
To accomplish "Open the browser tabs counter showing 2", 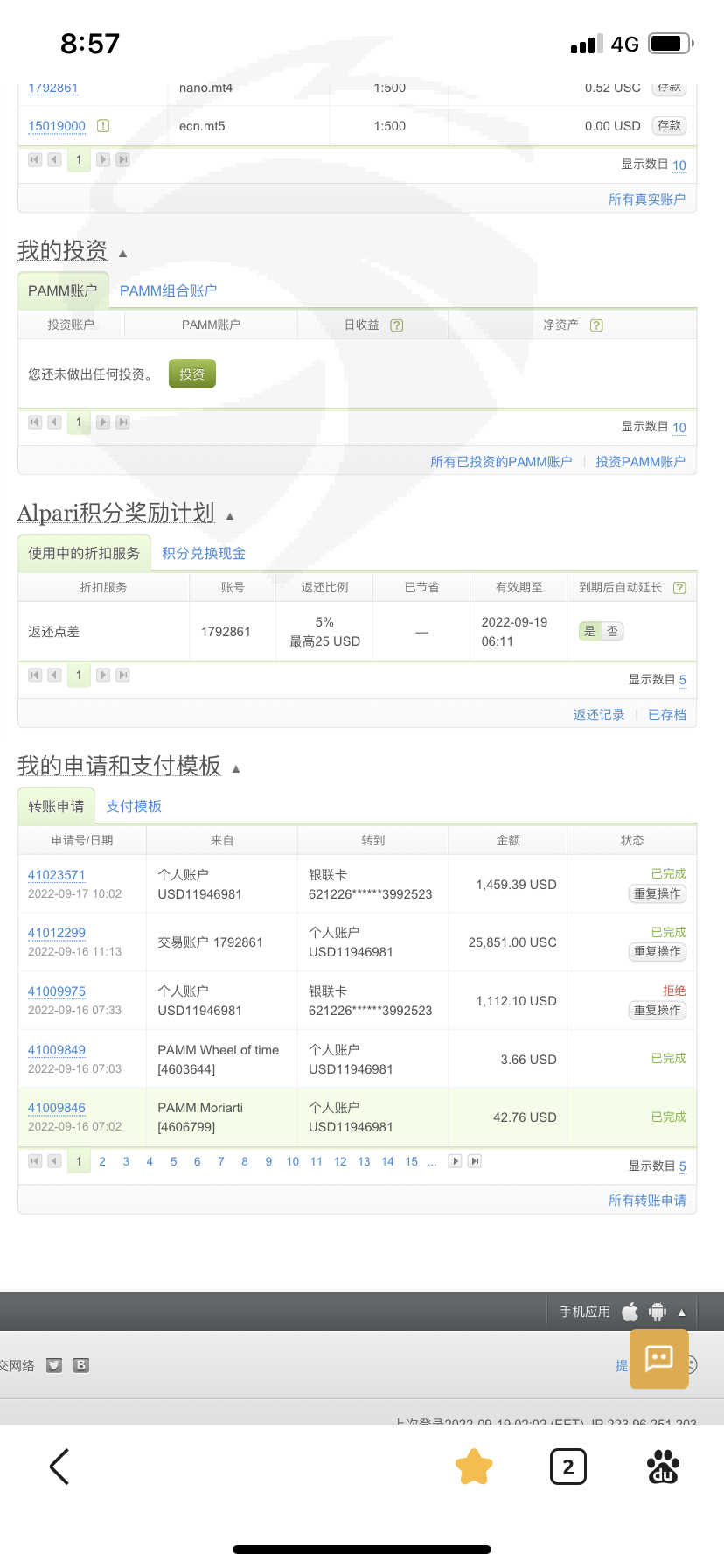I will coord(567,1467).
